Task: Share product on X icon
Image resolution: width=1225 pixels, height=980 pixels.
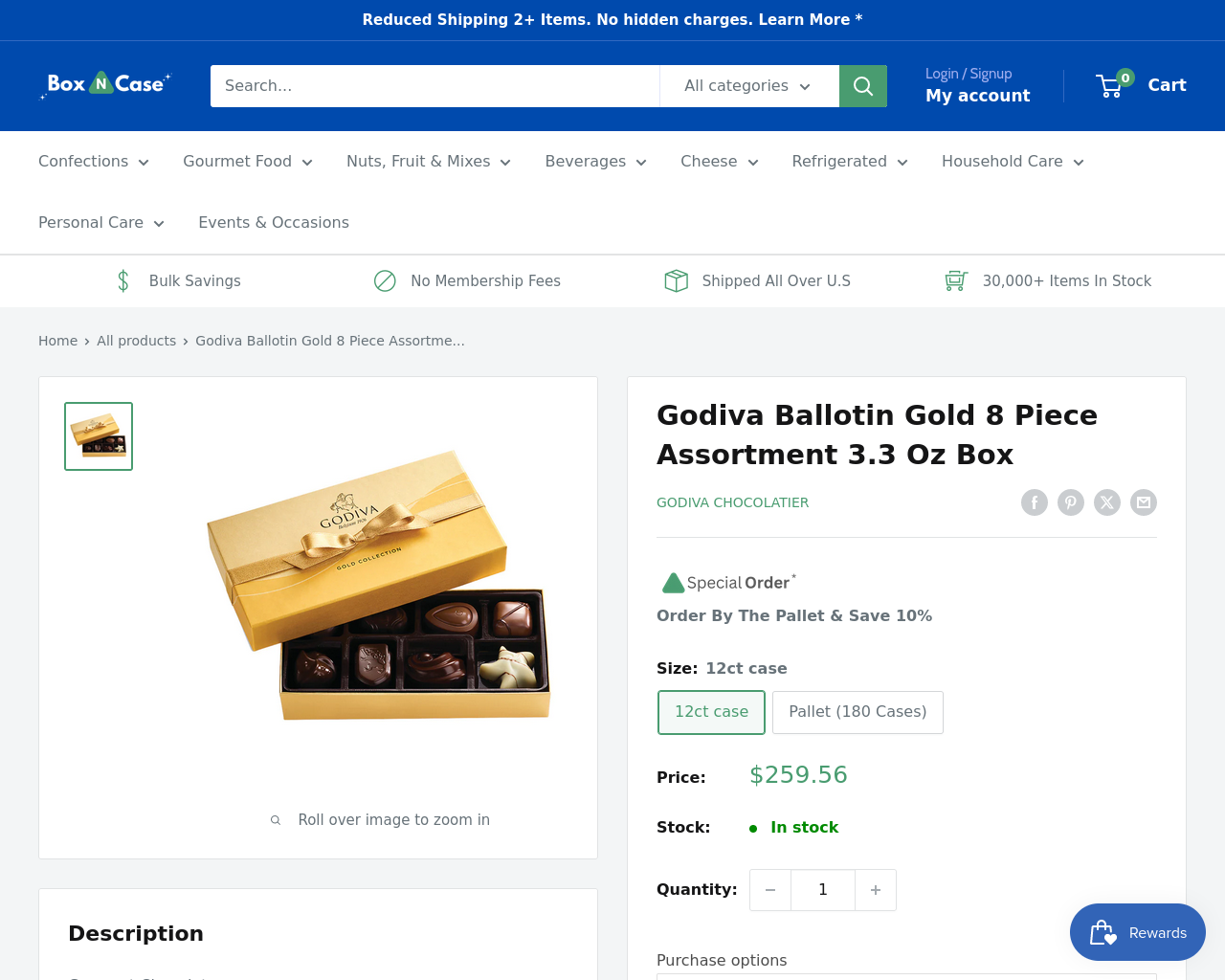Action: point(1107,502)
